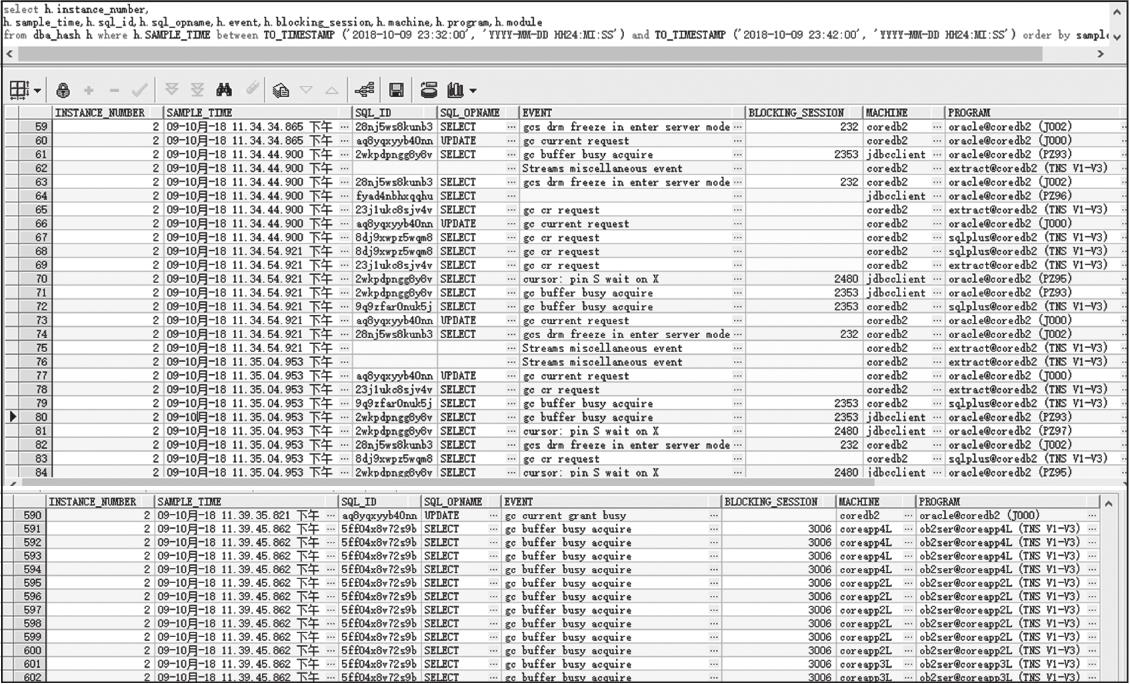This screenshot has width=1130, height=684.
Task: Expand the chart options dropdown arrow
Action: (x=472, y=91)
